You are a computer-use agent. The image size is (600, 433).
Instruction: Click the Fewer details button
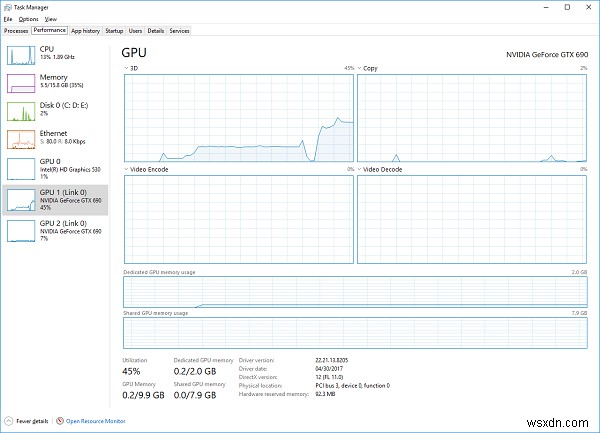[x=26, y=421]
